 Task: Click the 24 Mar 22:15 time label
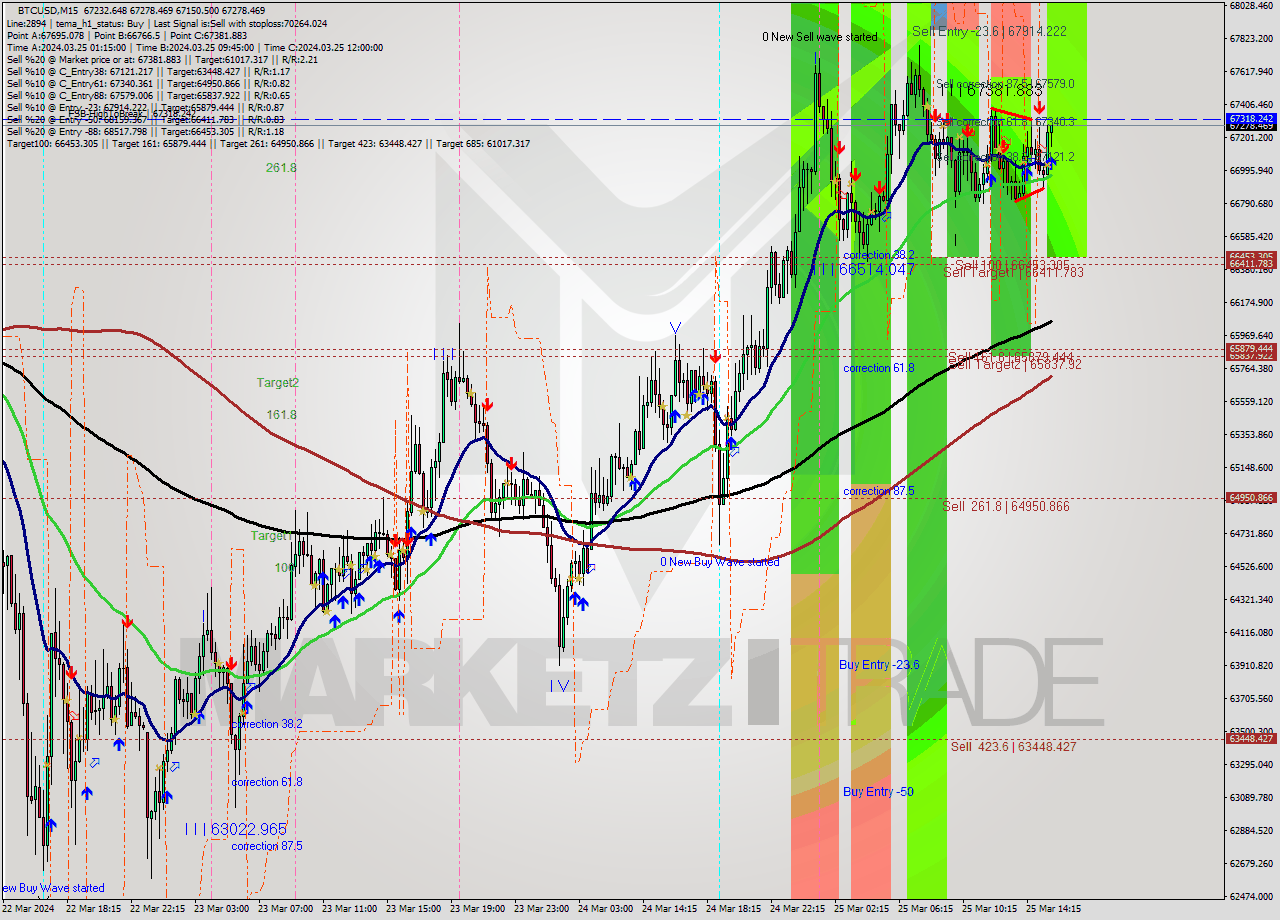[x=797, y=909]
